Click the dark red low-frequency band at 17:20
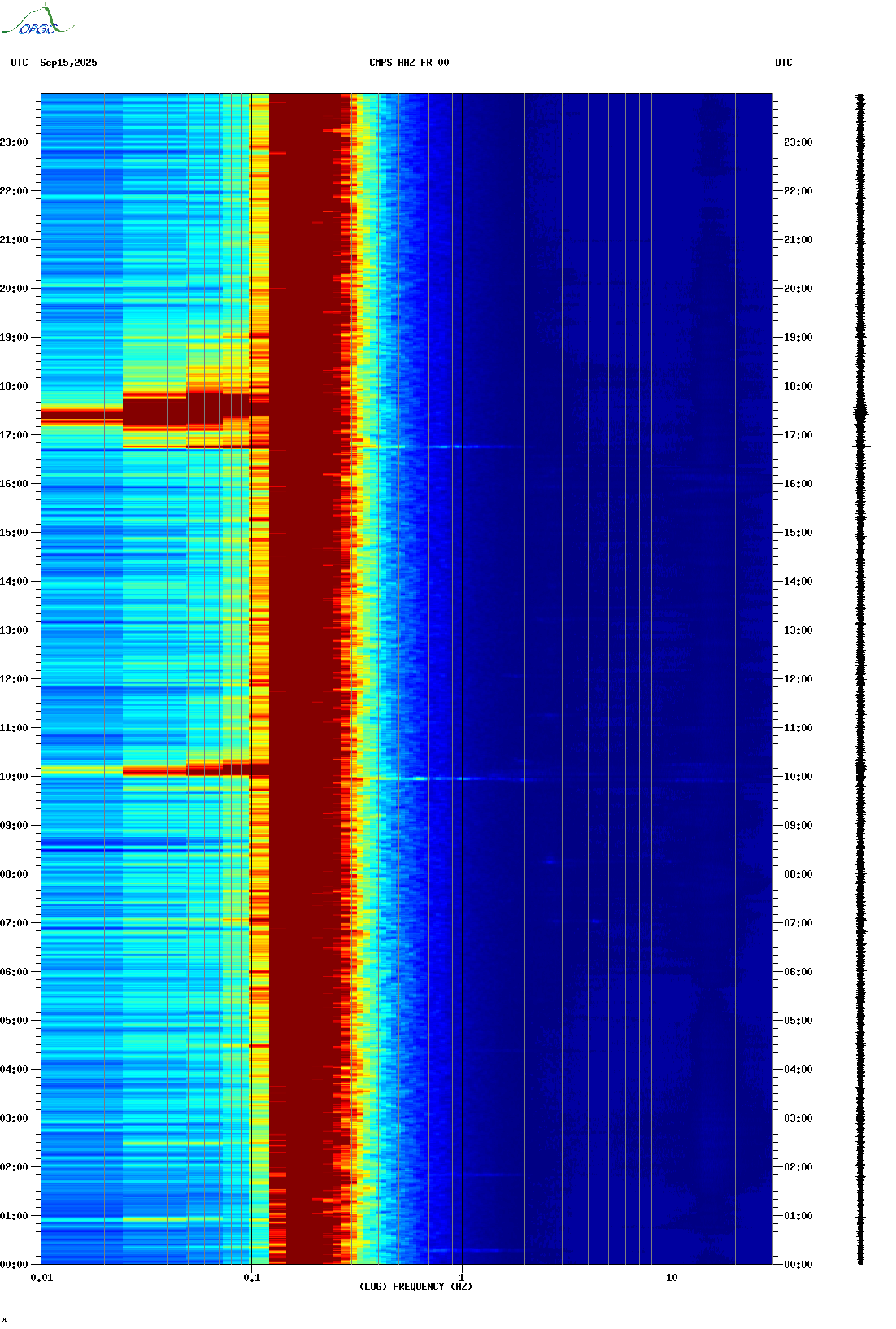Image resolution: width=896 pixels, height=1329 pixels. pos(81,416)
